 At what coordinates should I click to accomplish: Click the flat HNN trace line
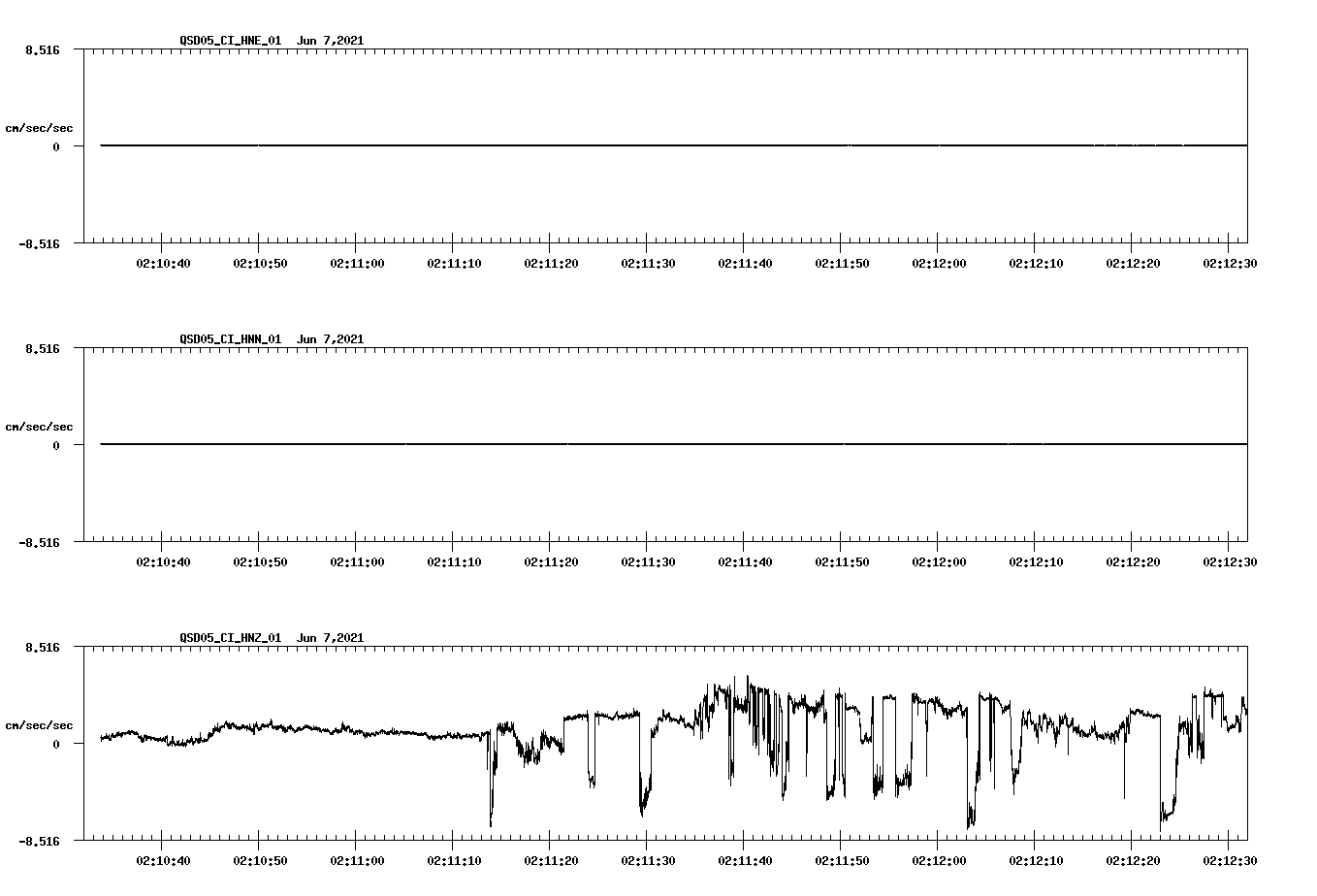674,444
